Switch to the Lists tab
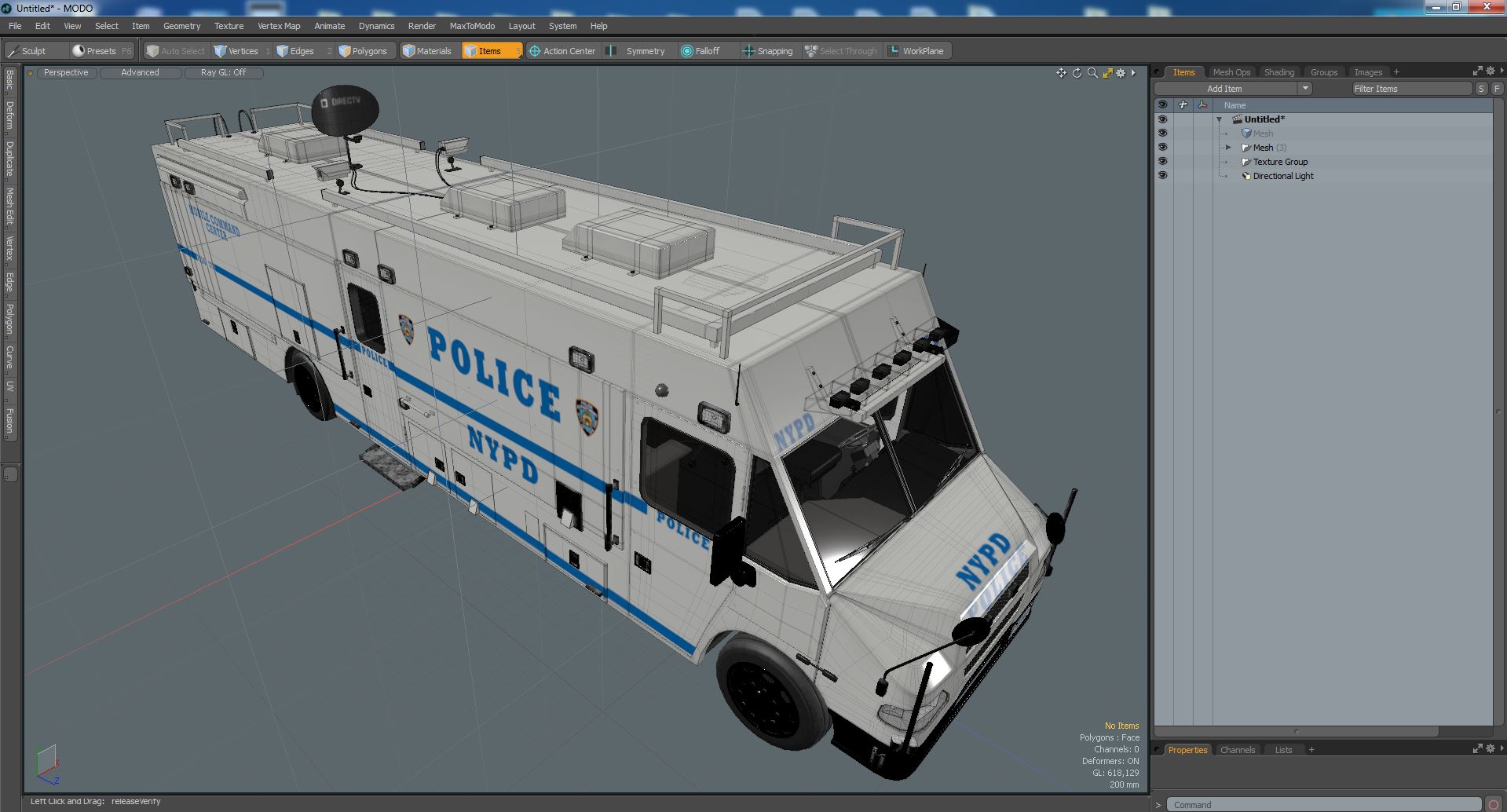The width and height of the screenshot is (1507, 812). point(1283,750)
